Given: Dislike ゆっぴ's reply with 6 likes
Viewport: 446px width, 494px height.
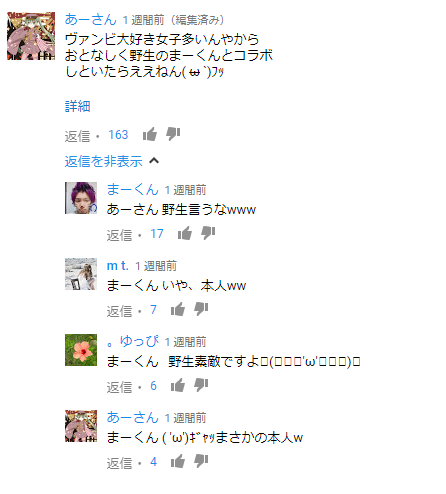Looking at the screenshot, I should (201, 385).
